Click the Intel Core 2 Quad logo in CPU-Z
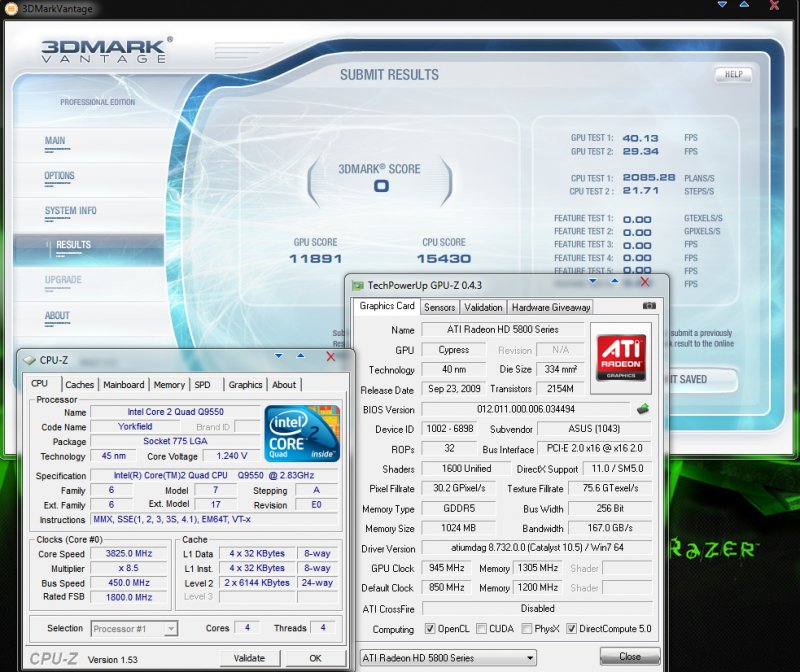The image size is (800, 672). [302, 433]
